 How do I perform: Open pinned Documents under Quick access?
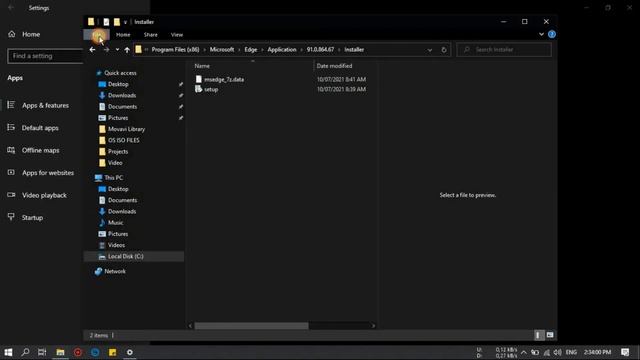tap(122, 107)
